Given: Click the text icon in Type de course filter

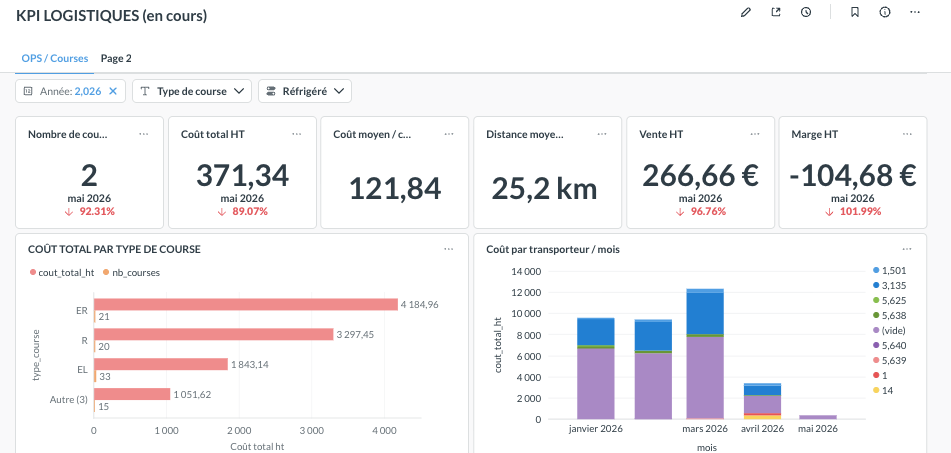Looking at the screenshot, I should coord(145,91).
